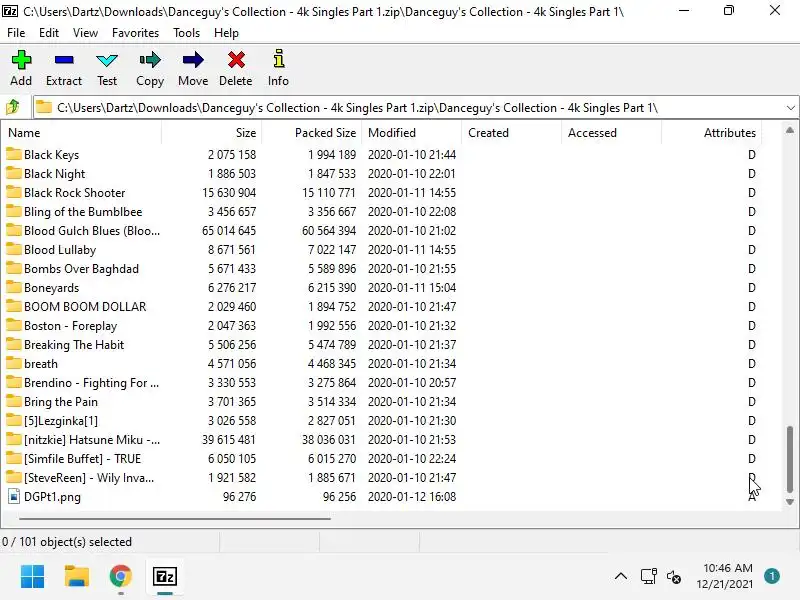The width and height of the screenshot is (800, 600).
Task: Sort by Attributes column header
Action: tap(711, 133)
